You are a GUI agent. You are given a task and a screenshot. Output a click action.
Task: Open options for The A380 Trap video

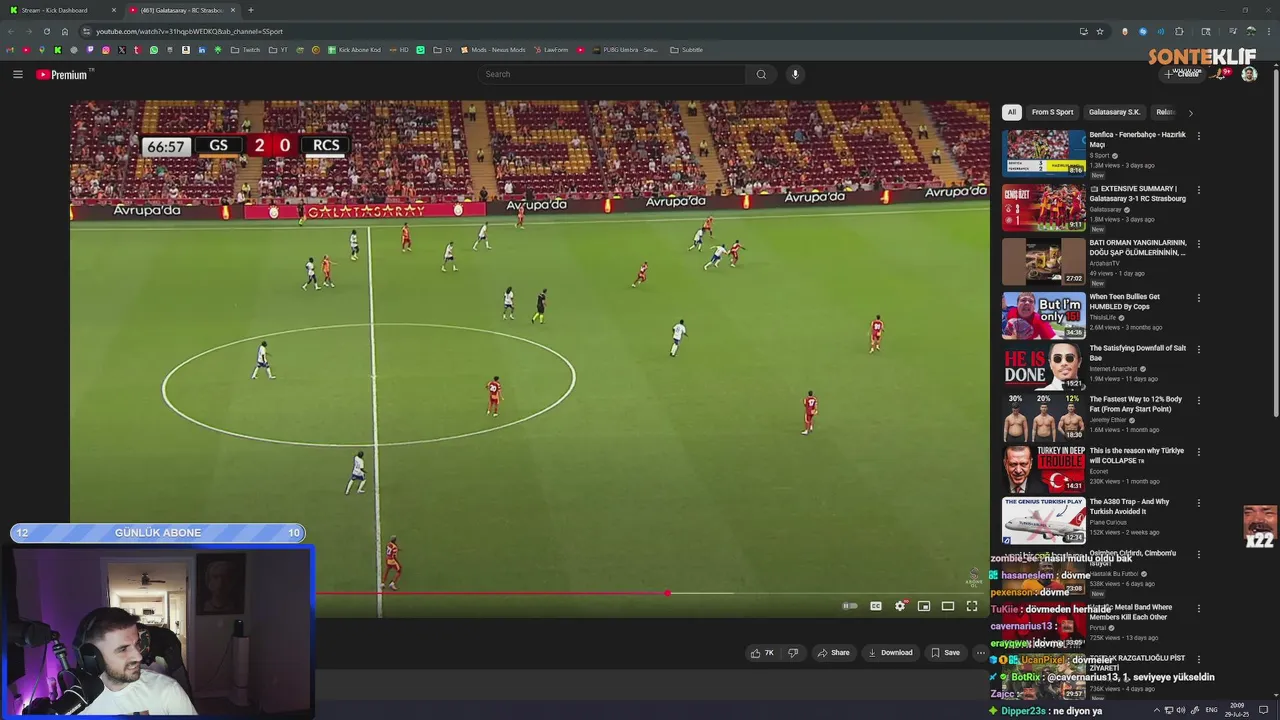[x=1198, y=503]
